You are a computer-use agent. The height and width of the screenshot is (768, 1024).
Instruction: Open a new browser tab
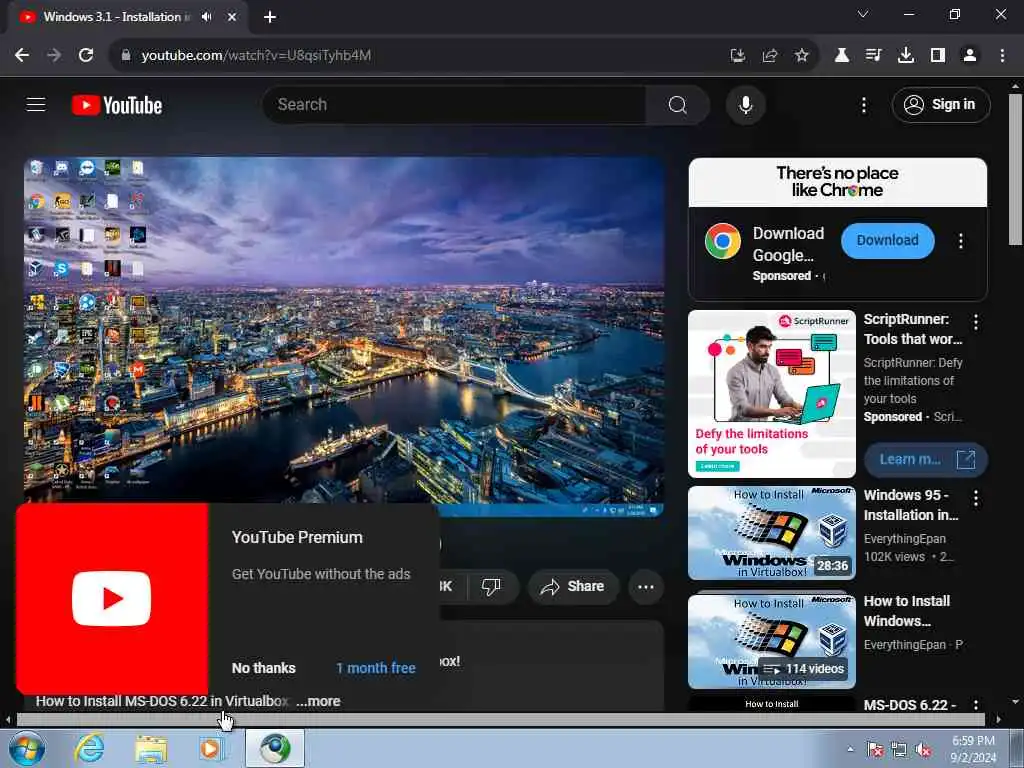[270, 17]
